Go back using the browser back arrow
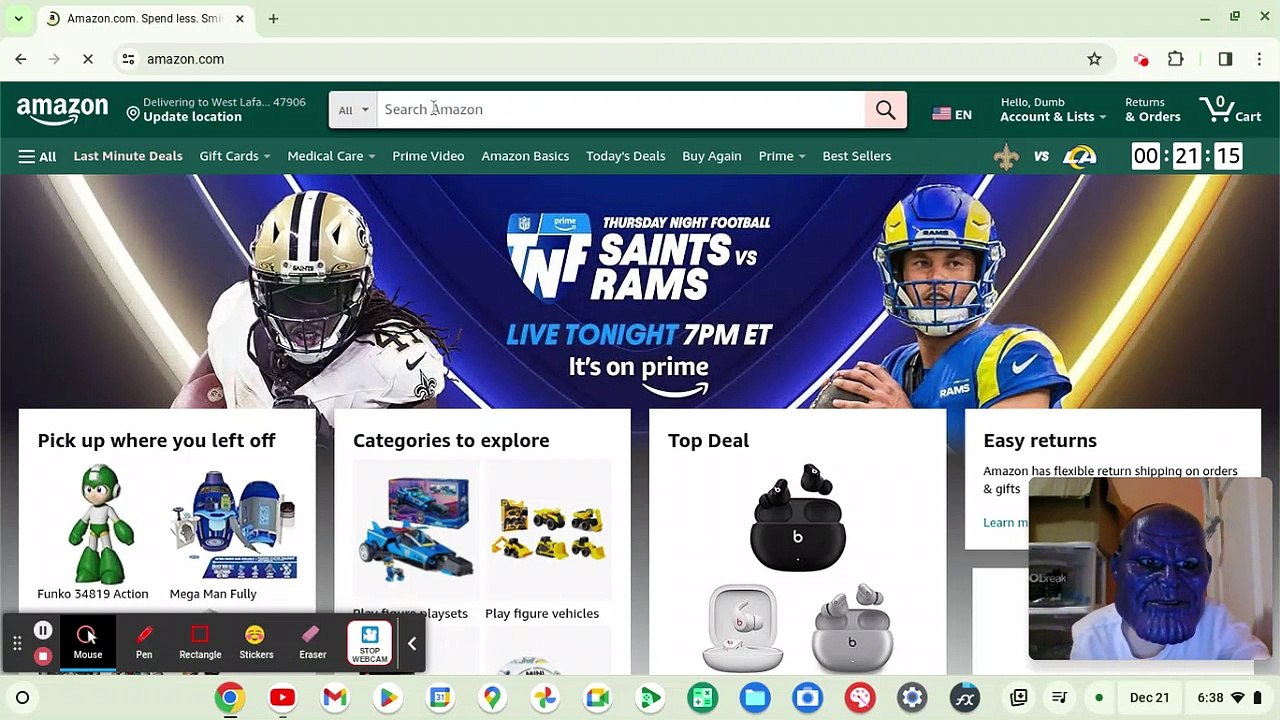 click(x=21, y=59)
